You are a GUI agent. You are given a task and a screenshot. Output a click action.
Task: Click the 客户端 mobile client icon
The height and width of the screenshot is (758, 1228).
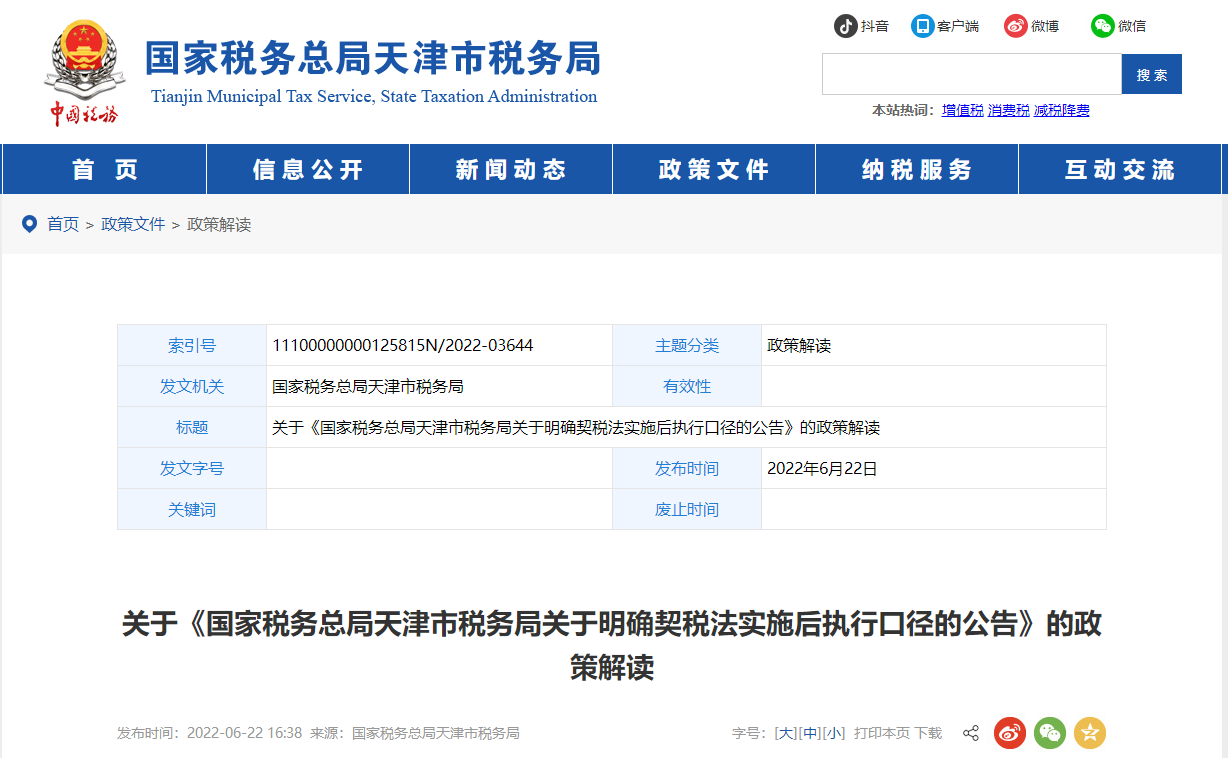(x=921, y=26)
